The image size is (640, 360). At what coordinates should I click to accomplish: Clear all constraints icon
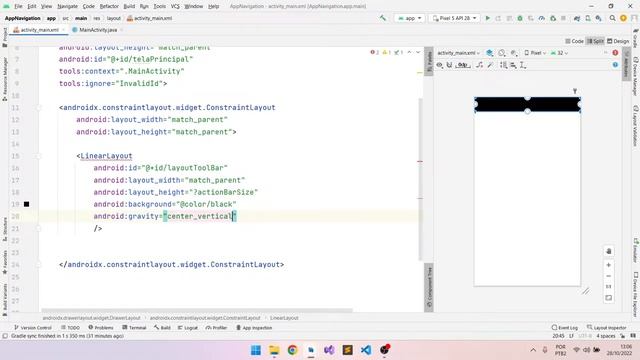click(480, 65)
